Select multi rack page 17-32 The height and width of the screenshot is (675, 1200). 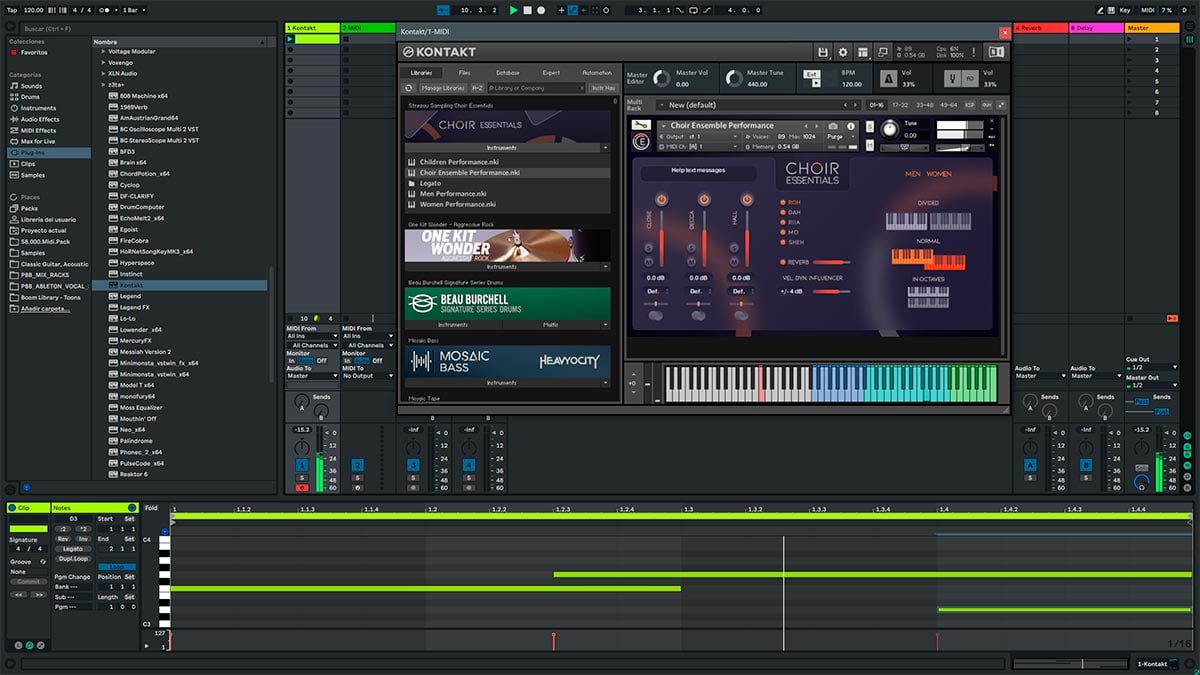coord(900,105)
